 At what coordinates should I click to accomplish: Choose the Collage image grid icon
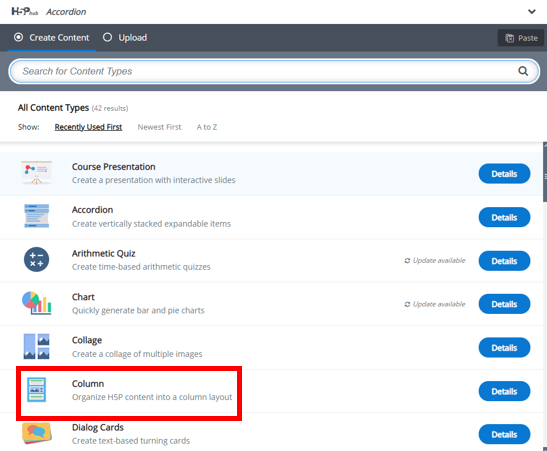pos(36,346)
